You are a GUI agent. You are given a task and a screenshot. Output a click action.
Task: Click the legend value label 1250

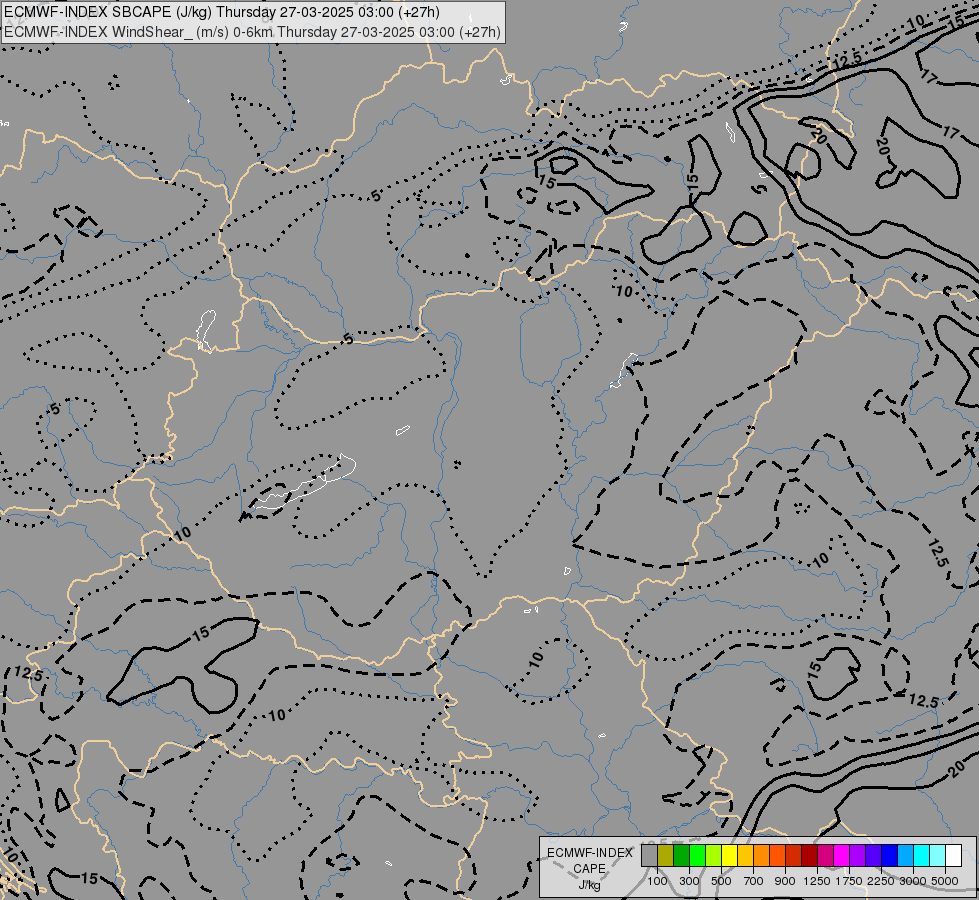[x=817, y=881]
